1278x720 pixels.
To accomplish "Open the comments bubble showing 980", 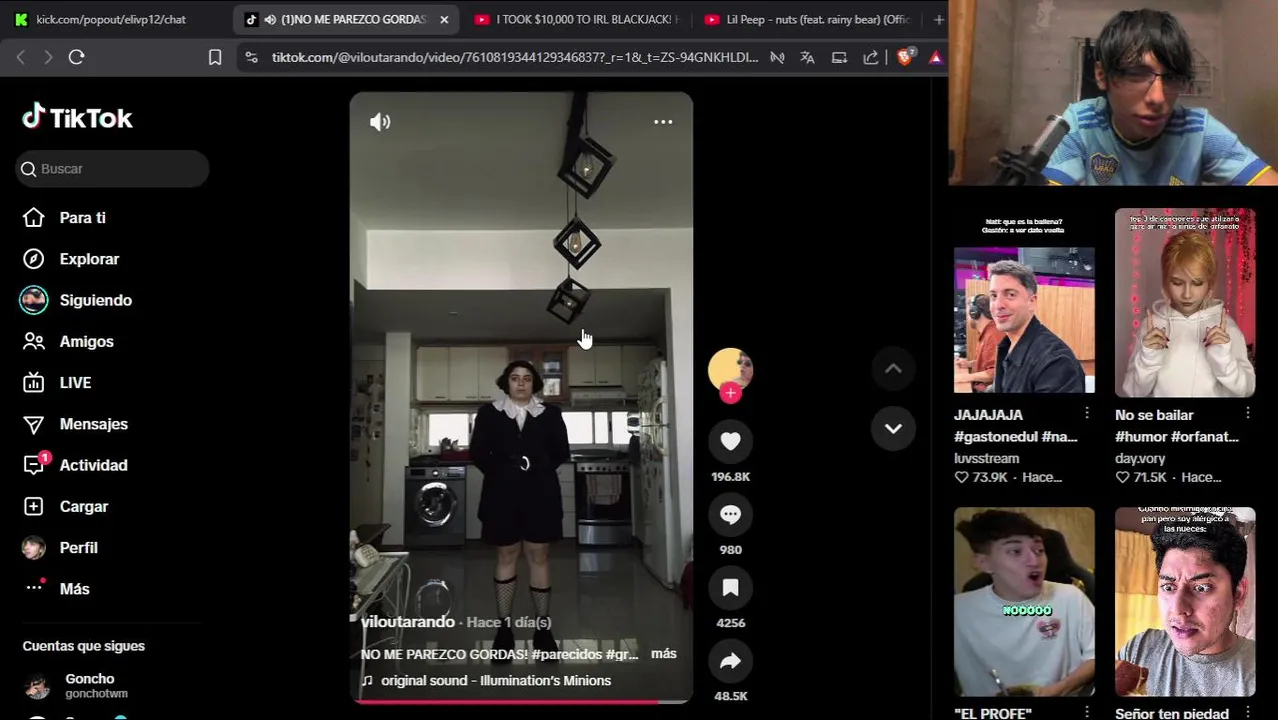I will coord(730,514).
